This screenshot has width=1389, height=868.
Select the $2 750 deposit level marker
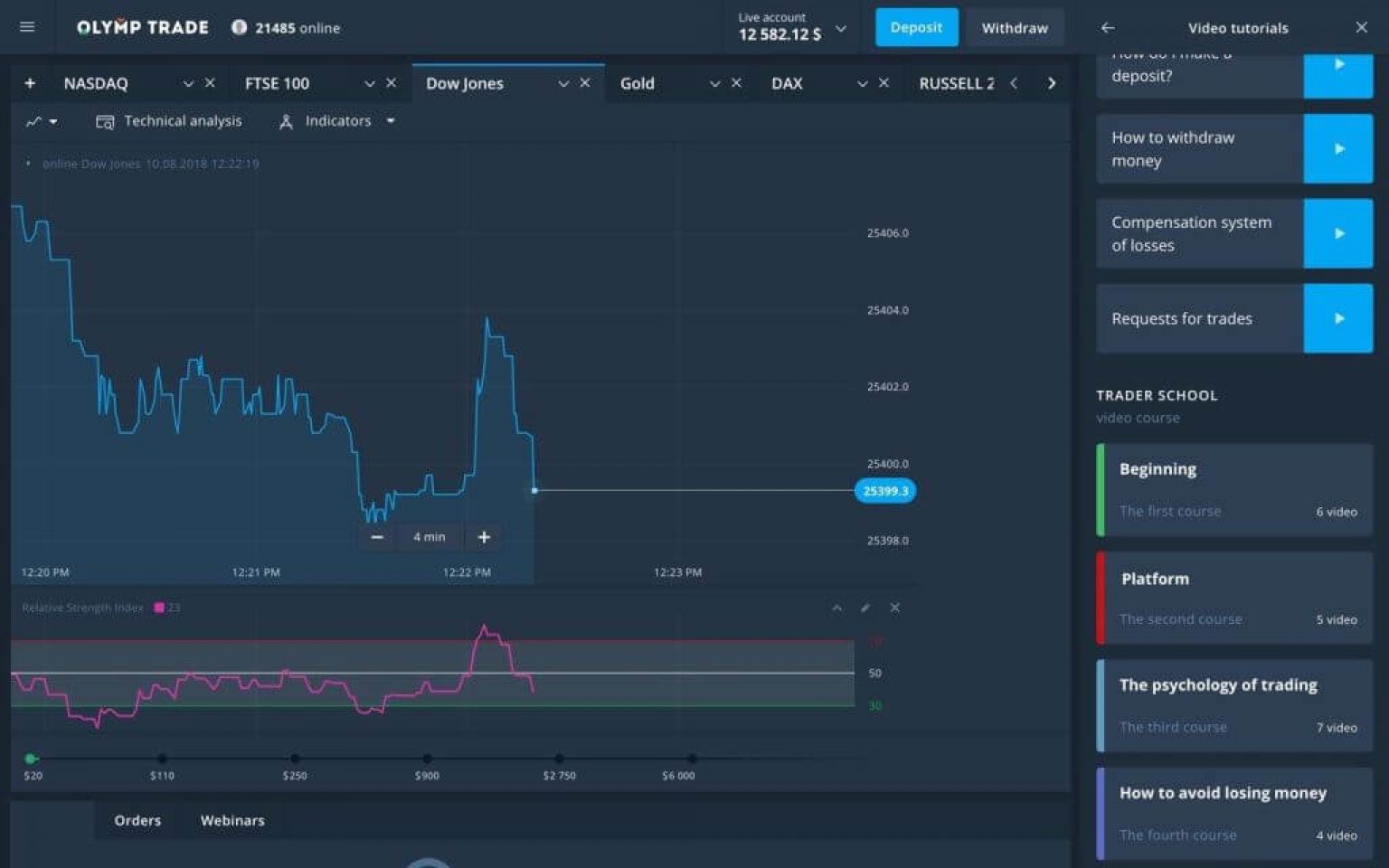[x=560, y=759]
